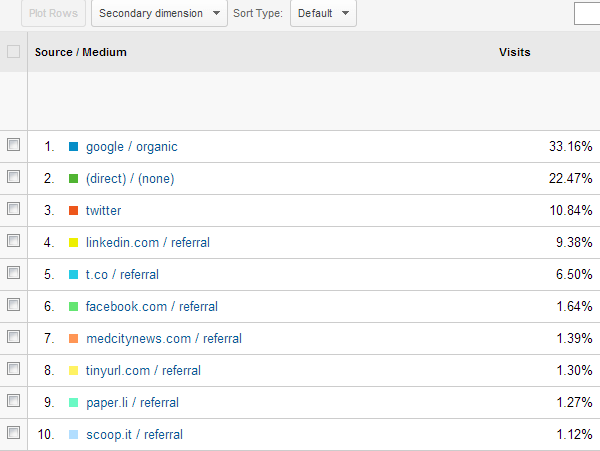This screenshot has width=600, height=451.
Task: Select the 10.84% visits value
Action: coord(571,210)
